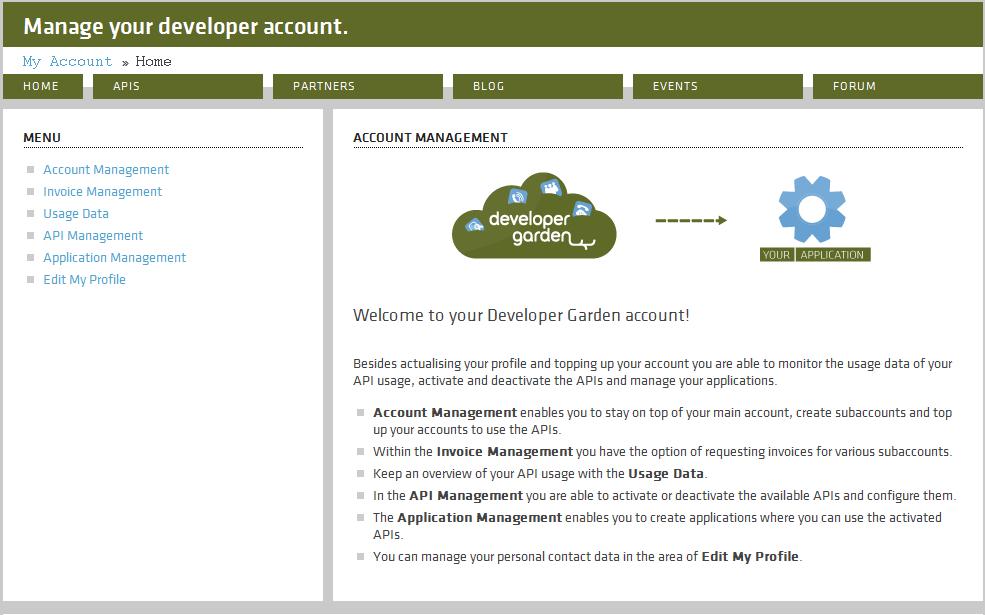Open the APIS navigation tab
985x615 pixels.
click(178, 86)
